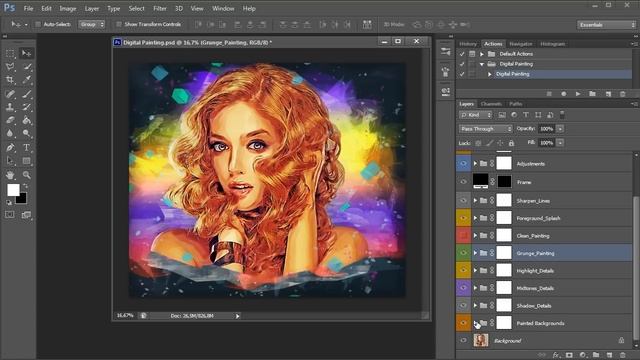Switch to the Navigator tab
Image resolution: width=640 pixels, height=360 pixels.
(521, 44)
